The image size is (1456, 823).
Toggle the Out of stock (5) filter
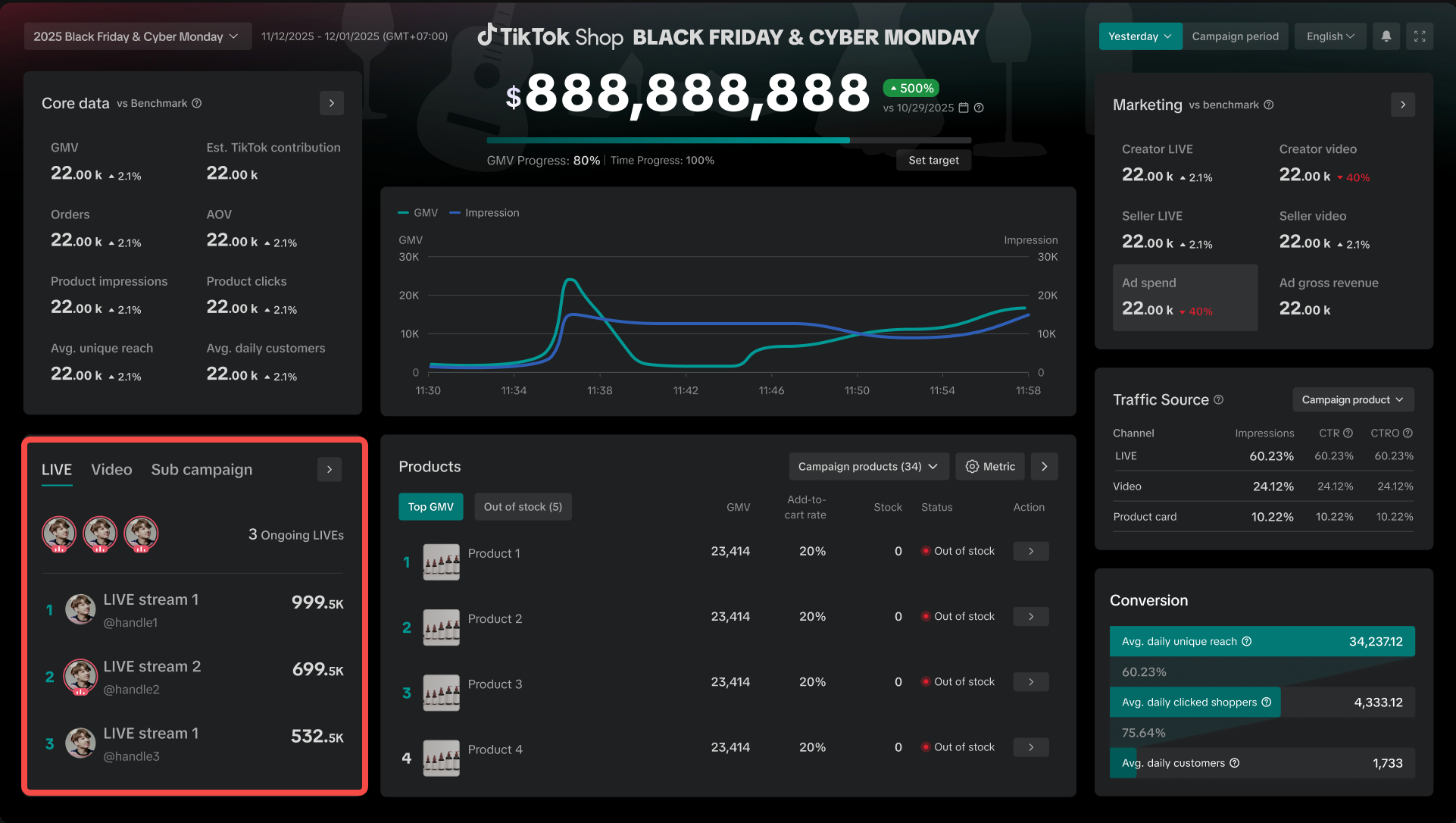523,507
